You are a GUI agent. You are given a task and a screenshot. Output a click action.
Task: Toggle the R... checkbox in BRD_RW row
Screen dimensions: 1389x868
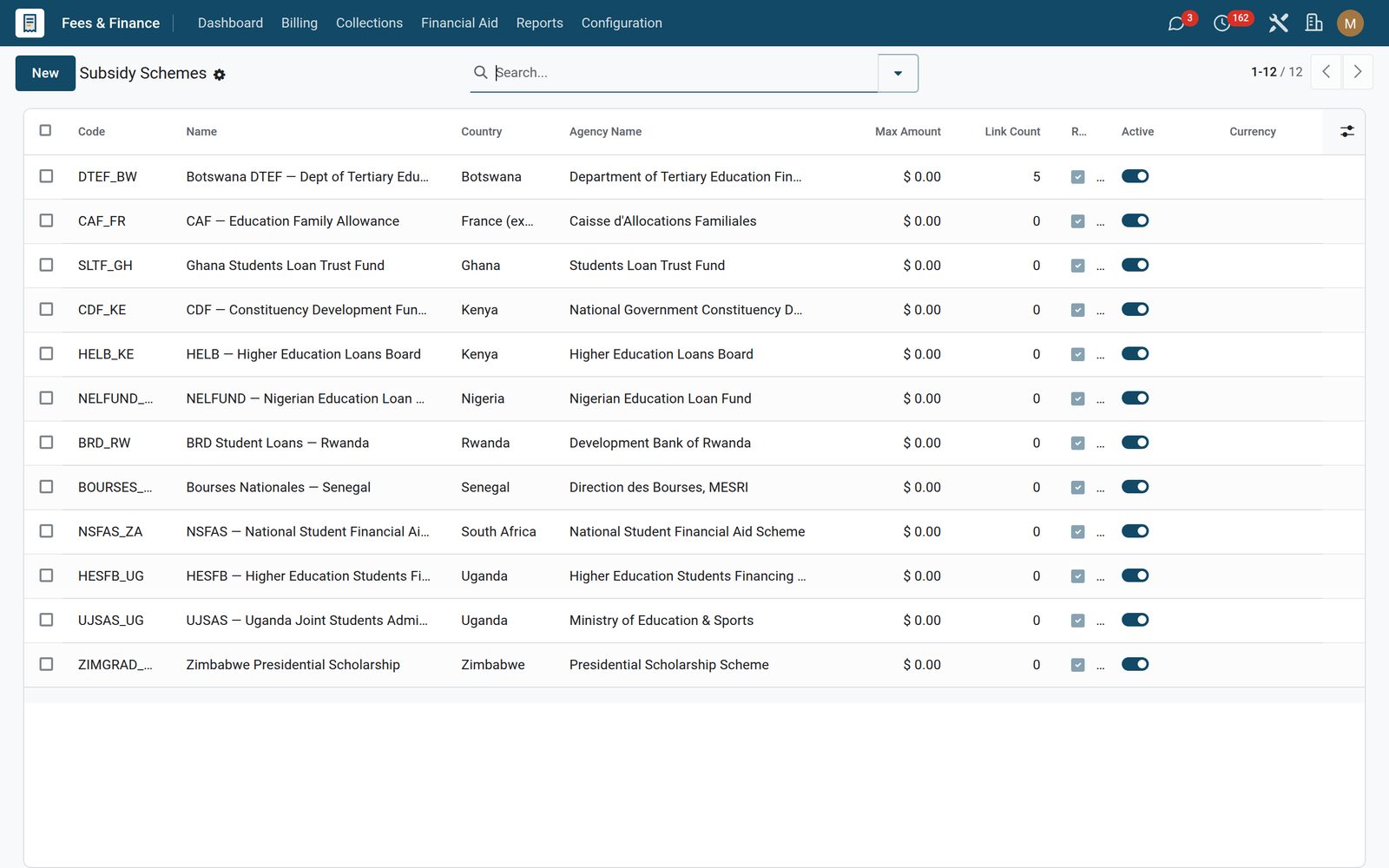[x=1077, y=443]
